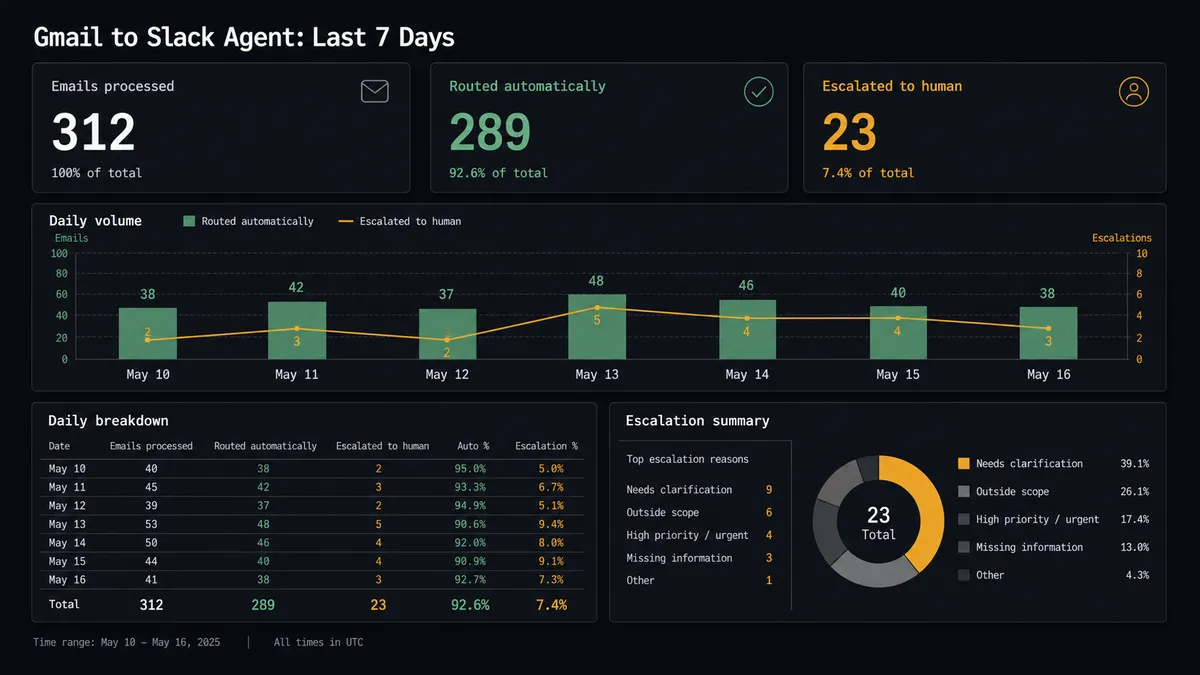
Task: Click 'Missing information' in top escalation reasons
Action: (679, 558)
